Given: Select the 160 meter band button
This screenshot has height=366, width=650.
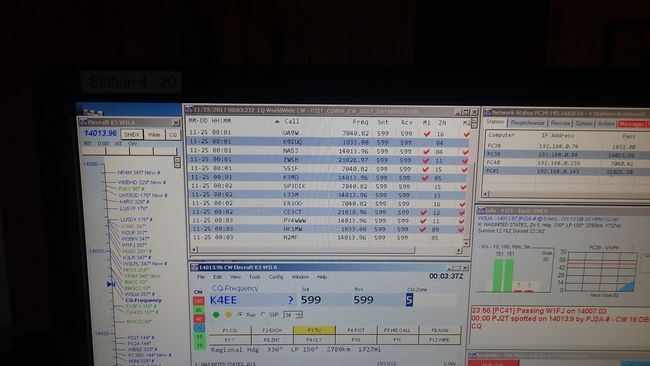Looking at the screenshot, I should [x=199, y=301].
